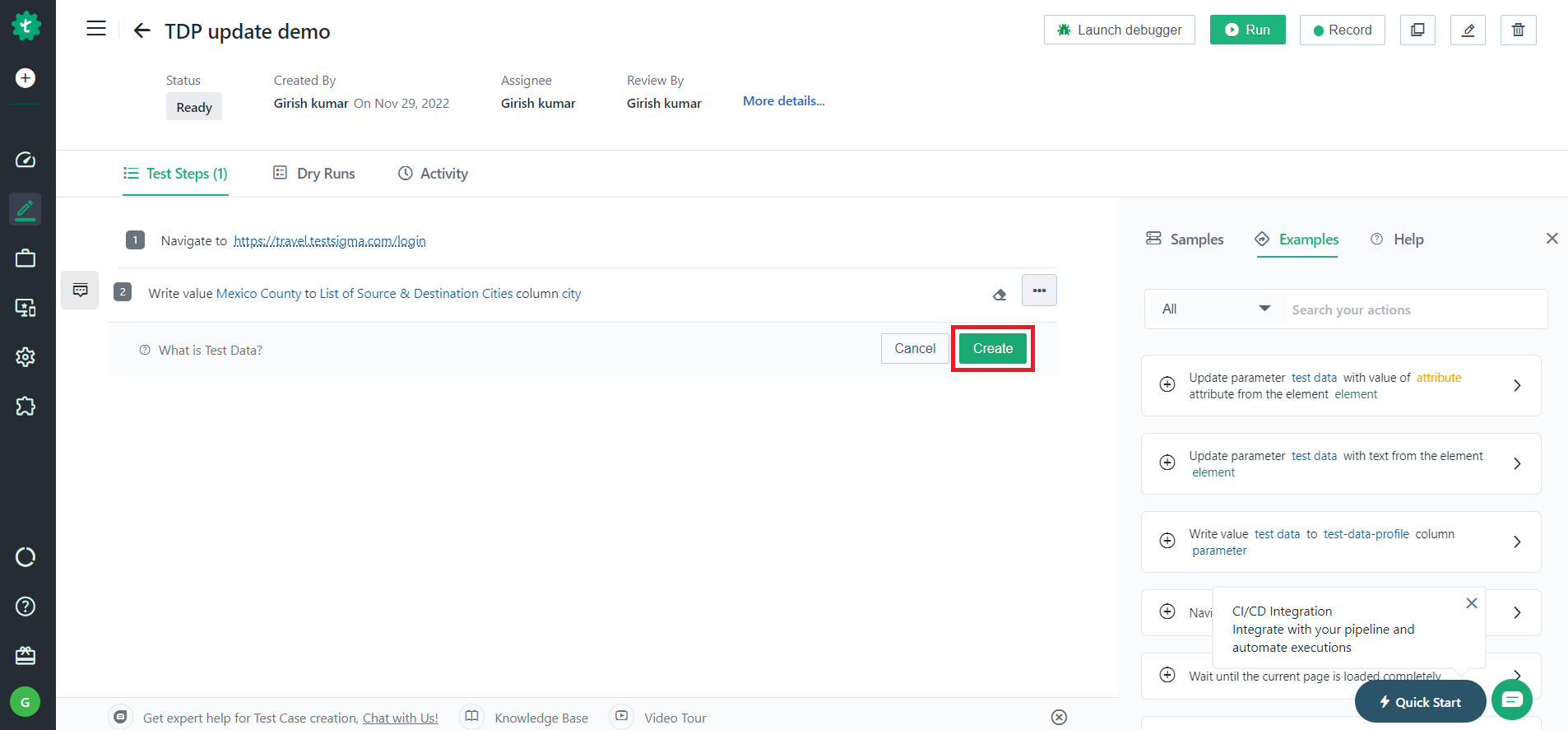The image size is (1568, 730).
Task: Click the Launch debugger button
Action: 1120,30
